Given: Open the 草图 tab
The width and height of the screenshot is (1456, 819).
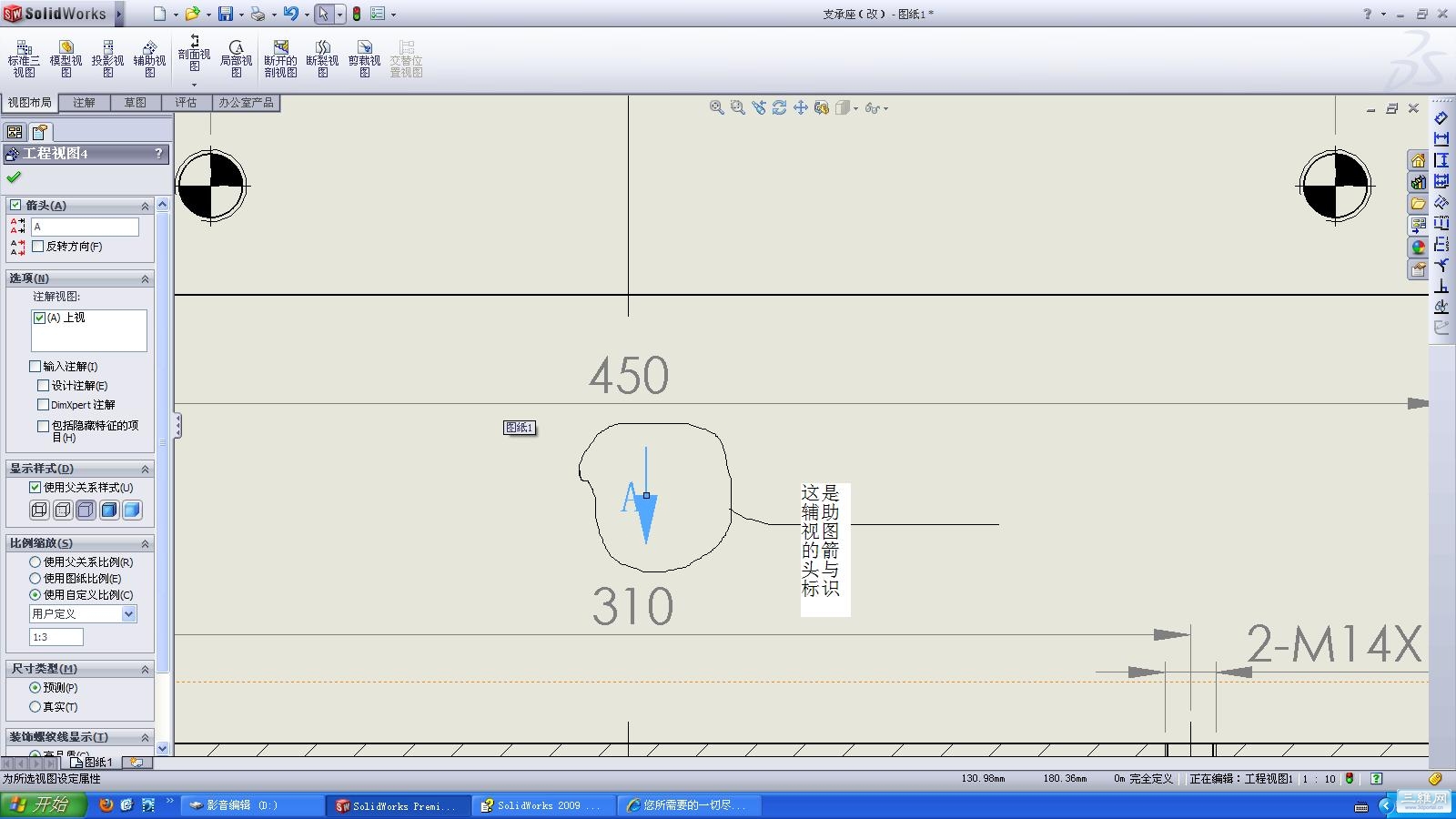Looking at the screenshot, I should (x=135, y=103).
